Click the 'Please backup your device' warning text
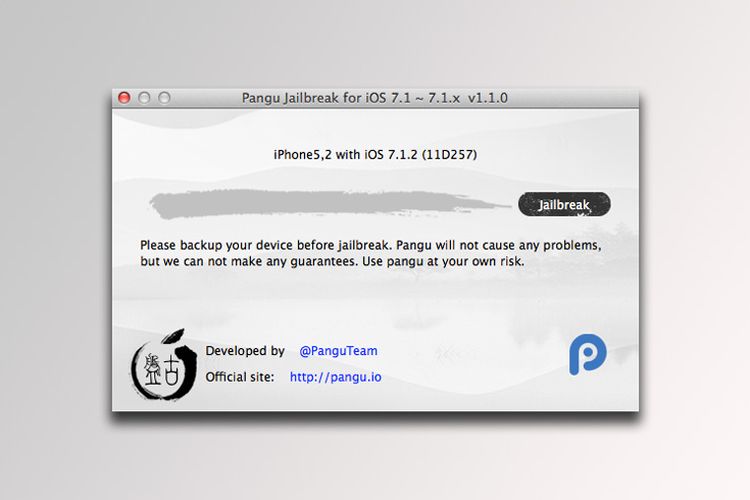Image resolution: width=750 pixels, height=500 pixels. click(x=371, y=253)
